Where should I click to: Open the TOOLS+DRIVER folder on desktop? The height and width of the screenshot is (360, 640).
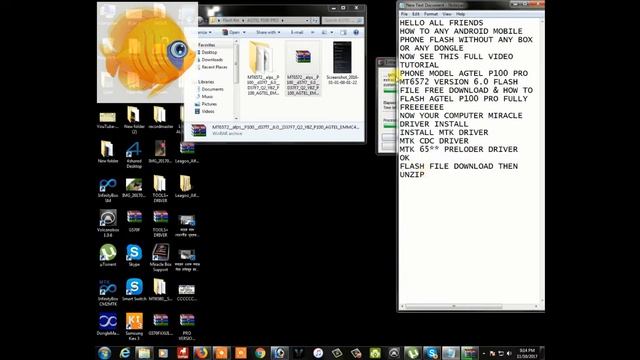[x=160, y=189]
